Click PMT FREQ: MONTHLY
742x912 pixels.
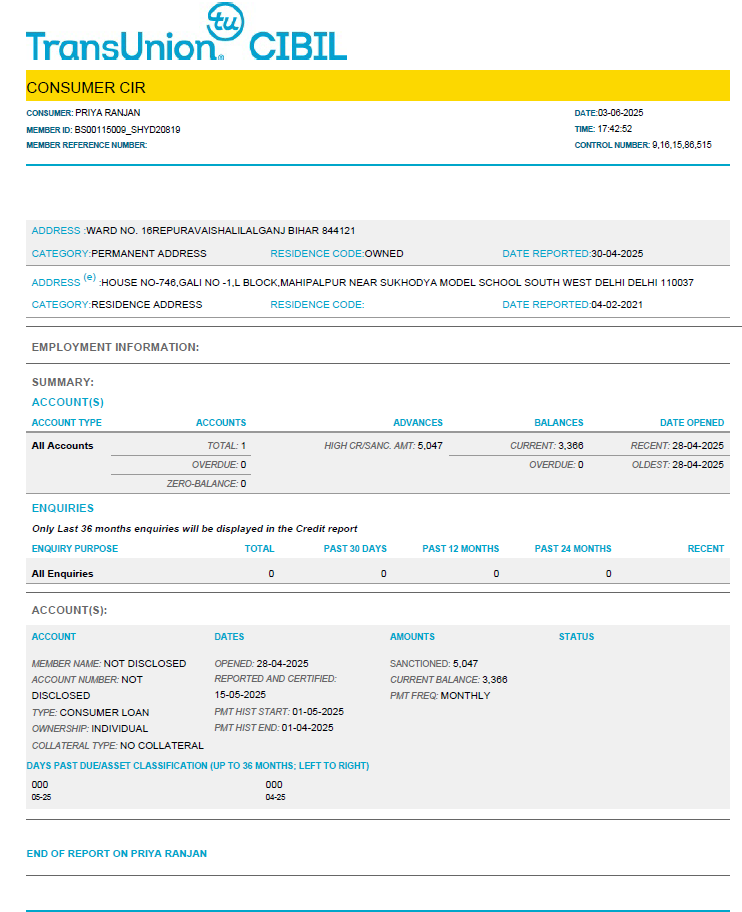point(440,696)
